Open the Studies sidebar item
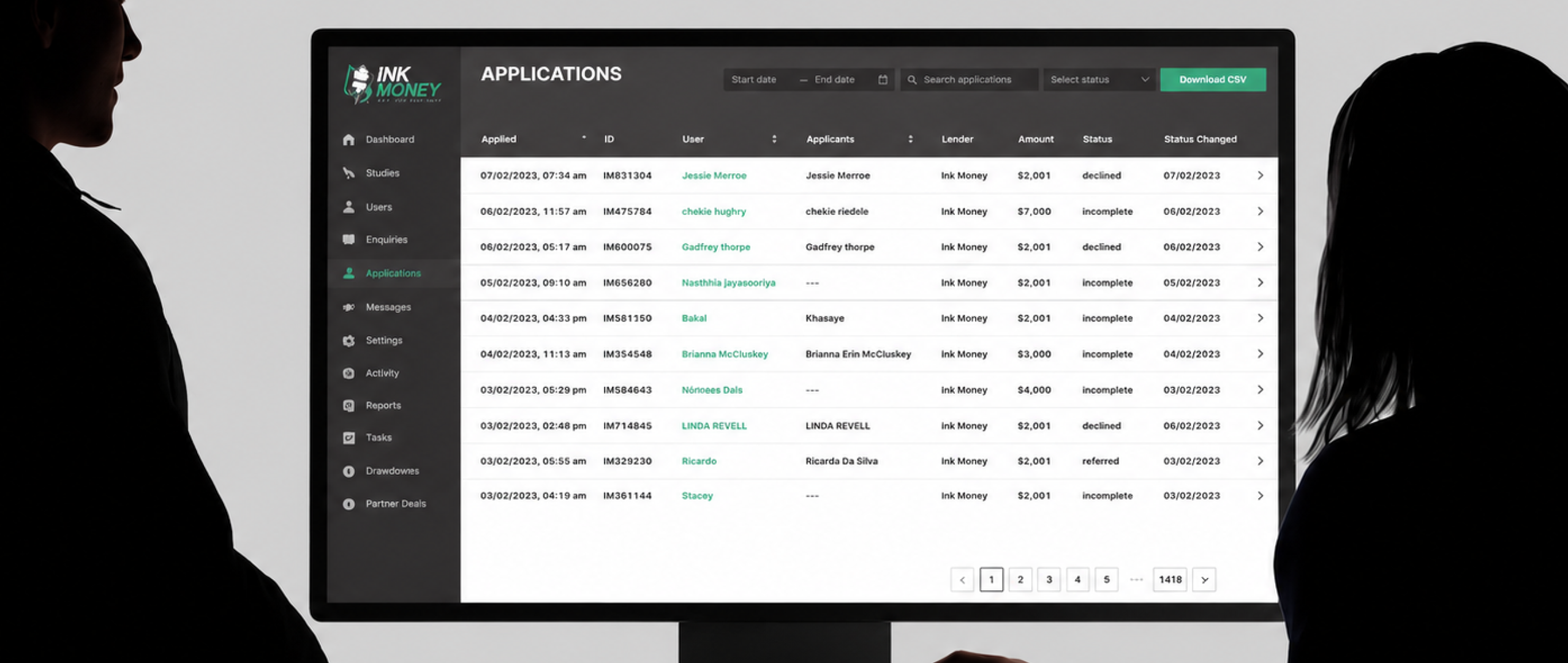Screen dimensions: 1568x663 click(382, 173)
